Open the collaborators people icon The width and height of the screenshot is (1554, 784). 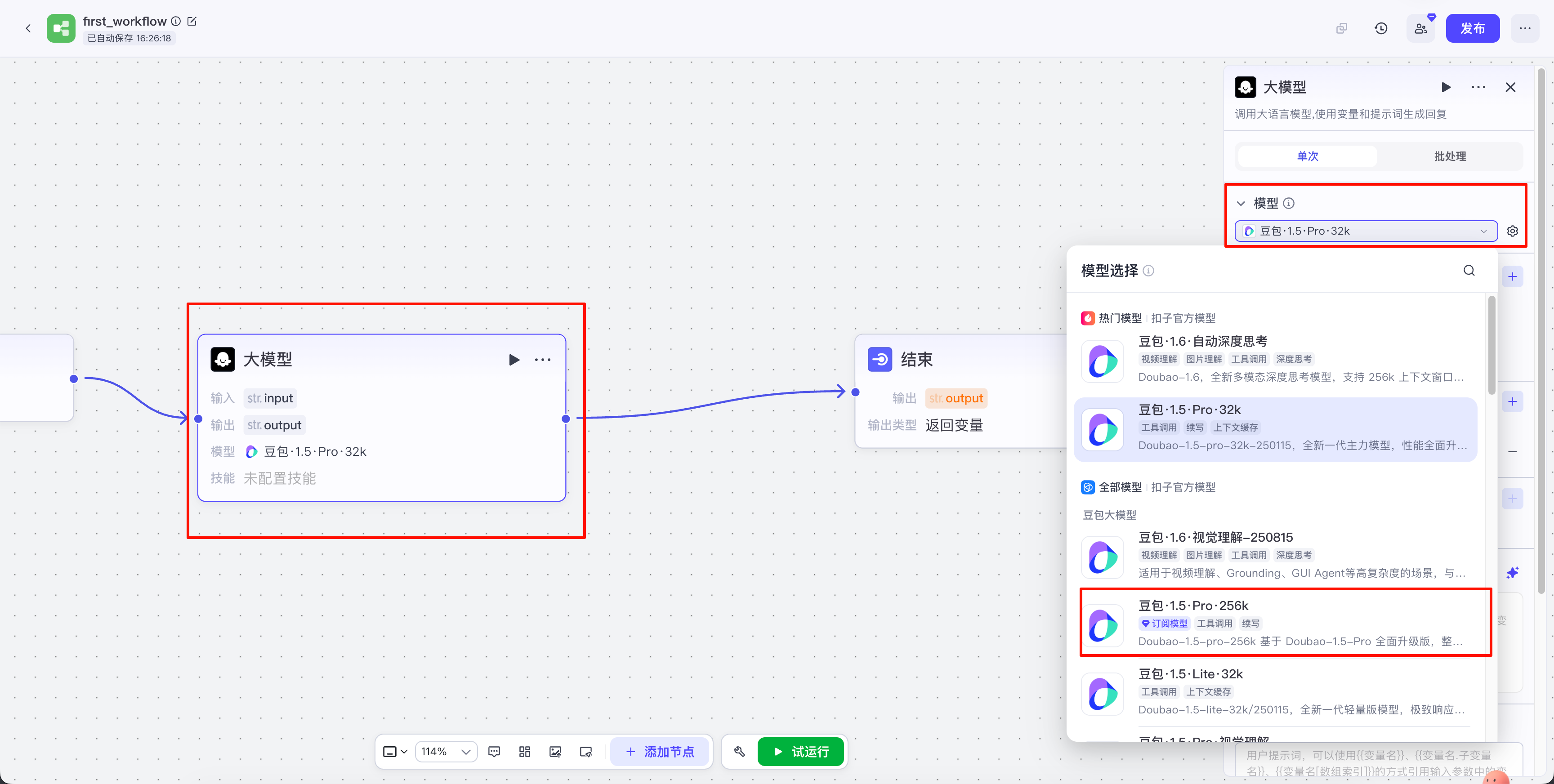coord(1420,28)
